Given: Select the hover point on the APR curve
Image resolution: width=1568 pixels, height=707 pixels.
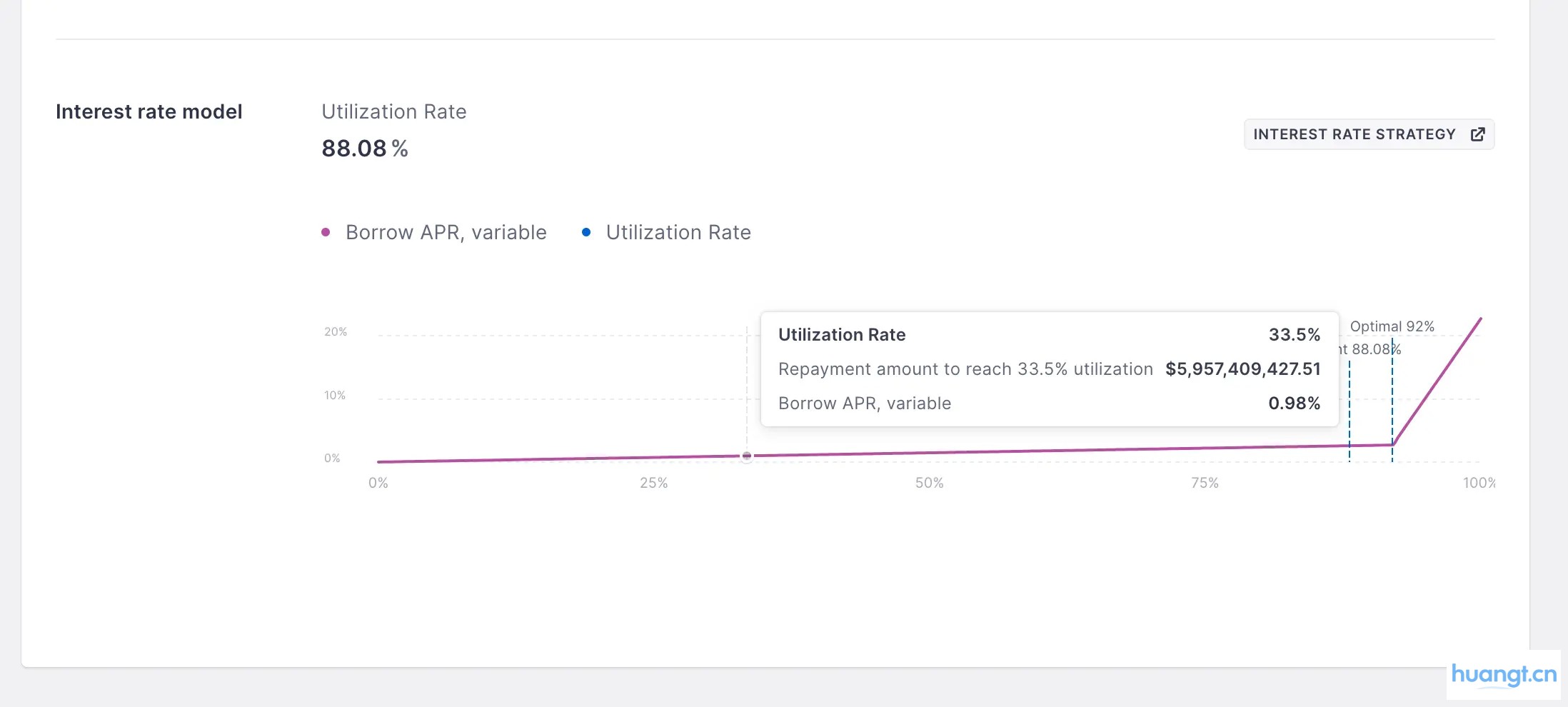Looking at the screenshot, I should point(747,456).
